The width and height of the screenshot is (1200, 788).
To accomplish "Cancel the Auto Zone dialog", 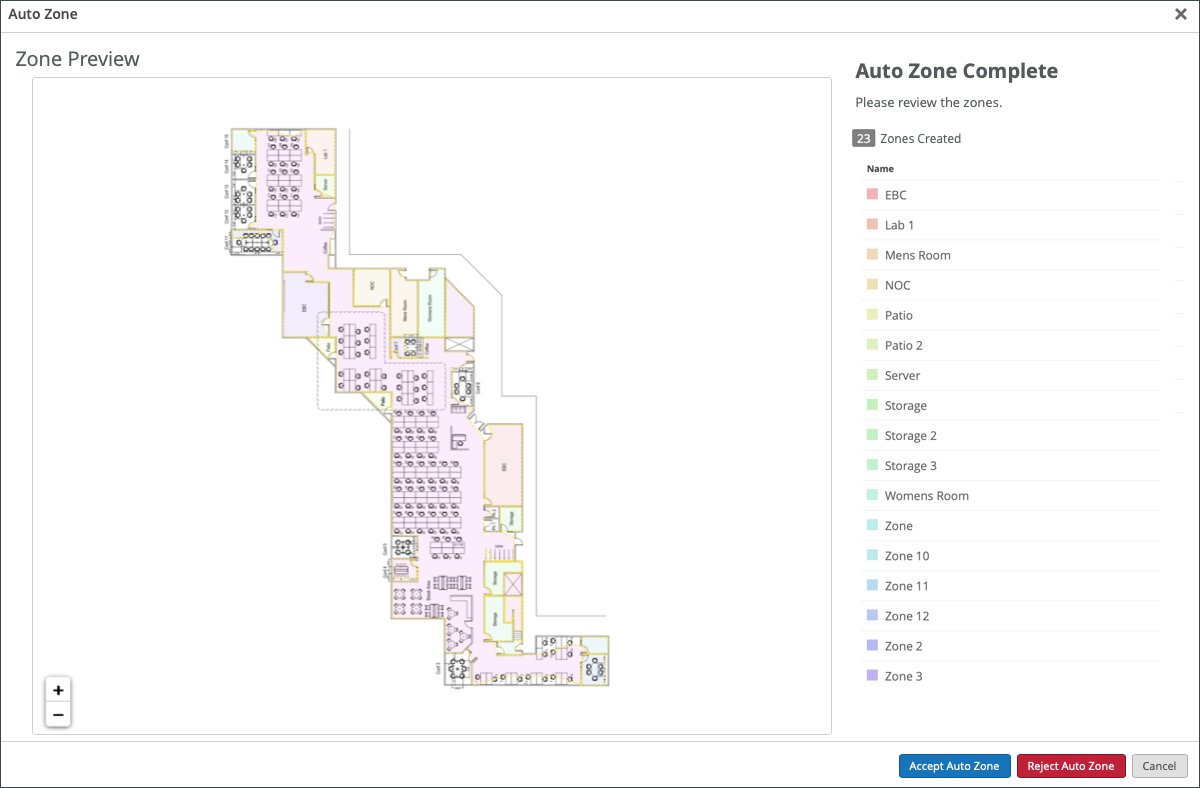I will 1159,766.
